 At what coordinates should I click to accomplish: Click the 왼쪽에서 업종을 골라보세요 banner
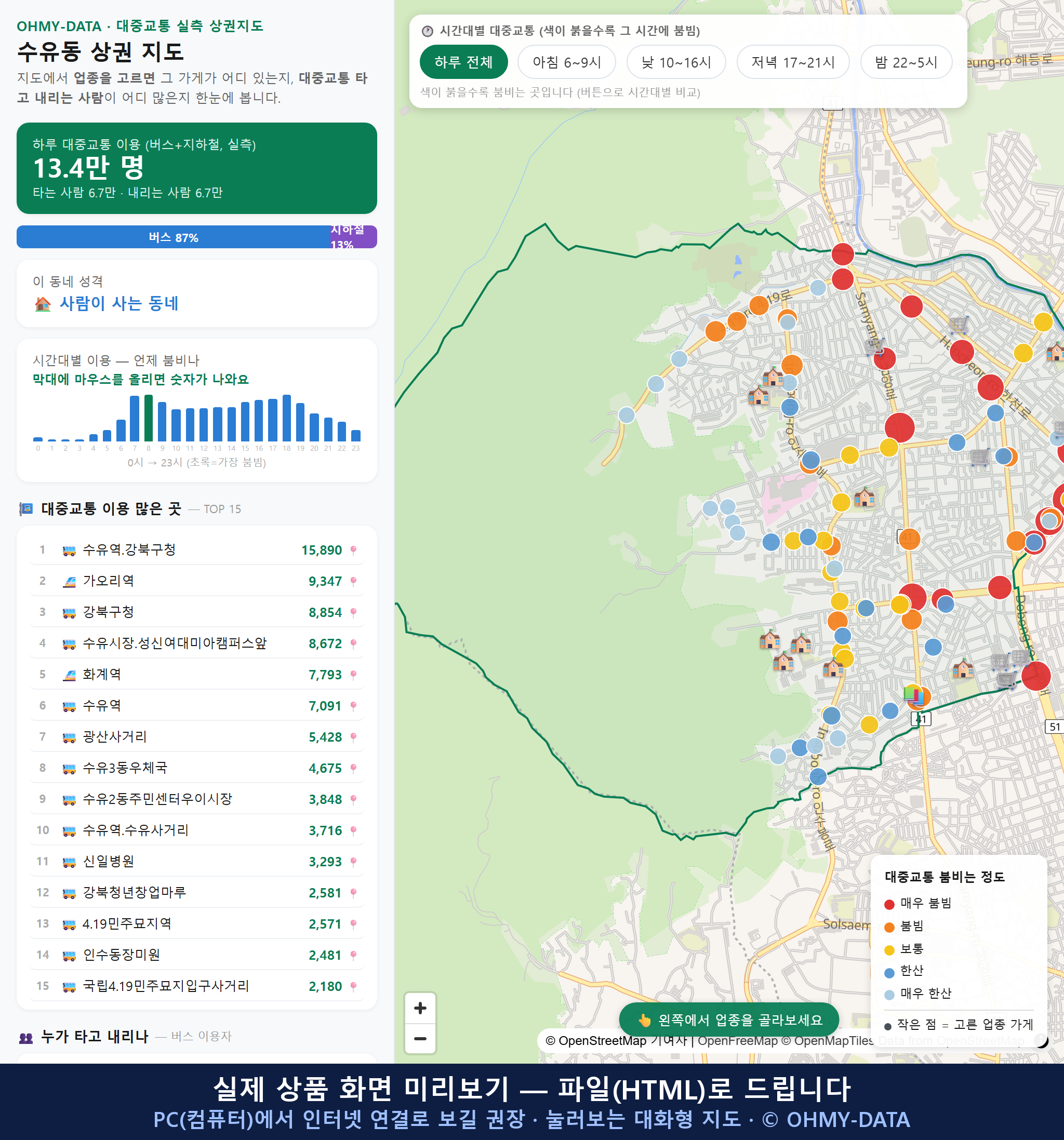pos(728,1020)
